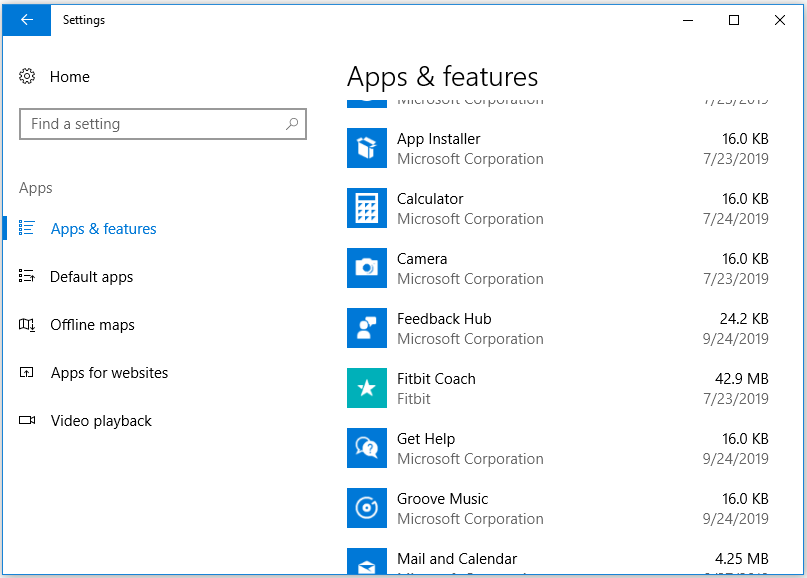Click the Apps for websites sidebar icon
Image resolution: width=807 pixels, height=578 pixels.
click(26, 372)
